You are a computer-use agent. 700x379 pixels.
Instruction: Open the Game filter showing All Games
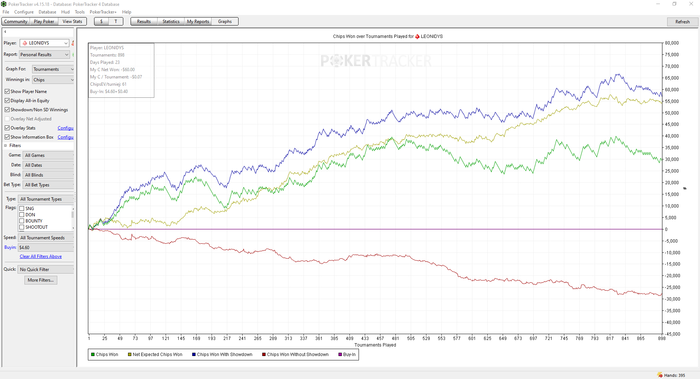48,155
